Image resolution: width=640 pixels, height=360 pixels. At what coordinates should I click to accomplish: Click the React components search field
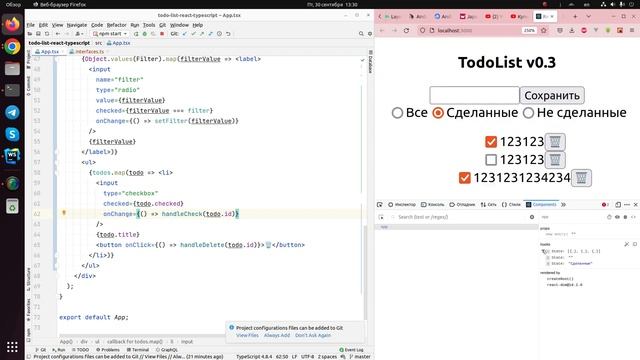459,217
